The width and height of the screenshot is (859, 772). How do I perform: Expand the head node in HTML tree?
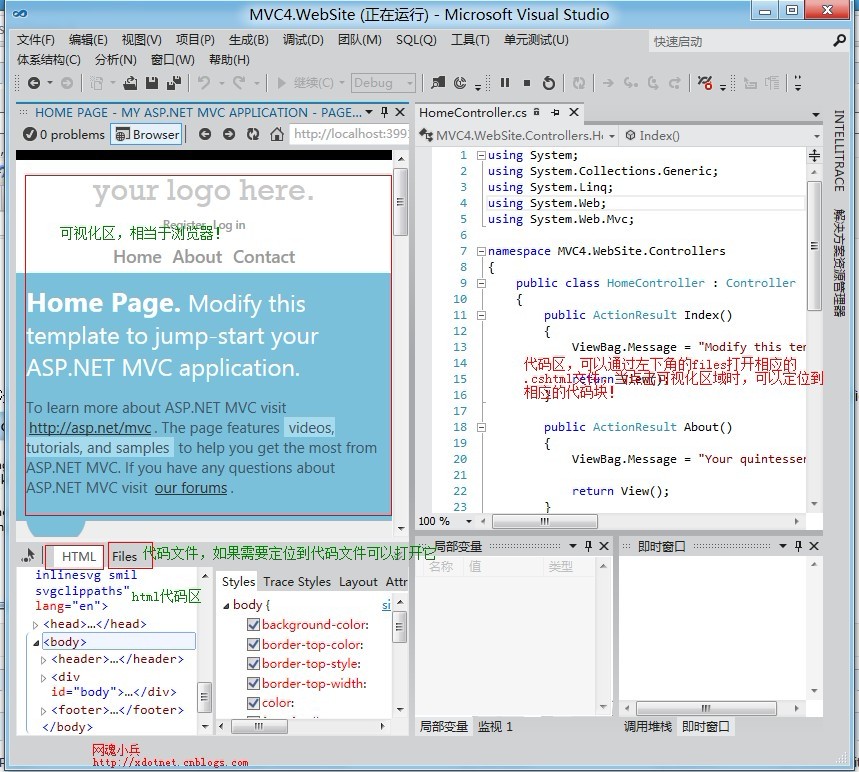click(x=36, y=625)
